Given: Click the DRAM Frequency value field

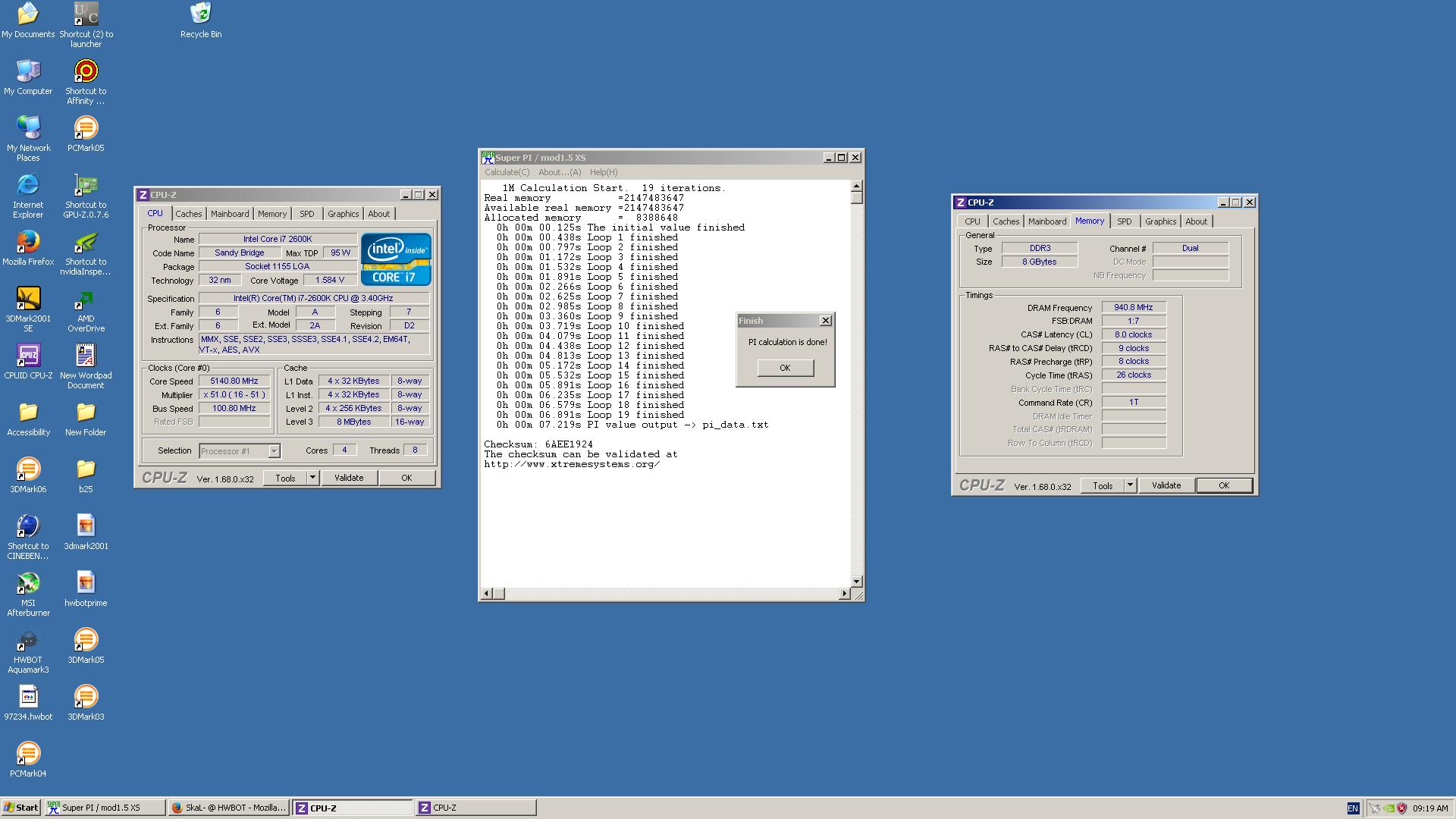Looking at the screenshot, I should pos(1133,308).
